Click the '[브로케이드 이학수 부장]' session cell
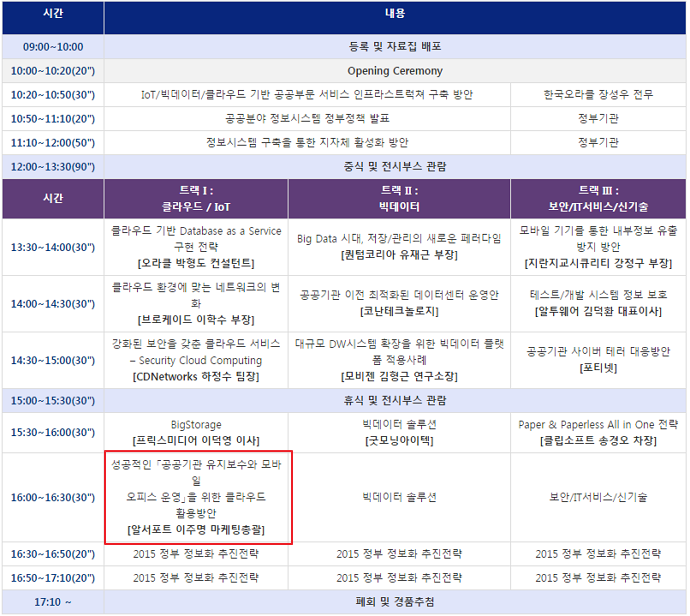Image resolution: width=690 pixels, height=616 pixels. click(x=196, y=304)
